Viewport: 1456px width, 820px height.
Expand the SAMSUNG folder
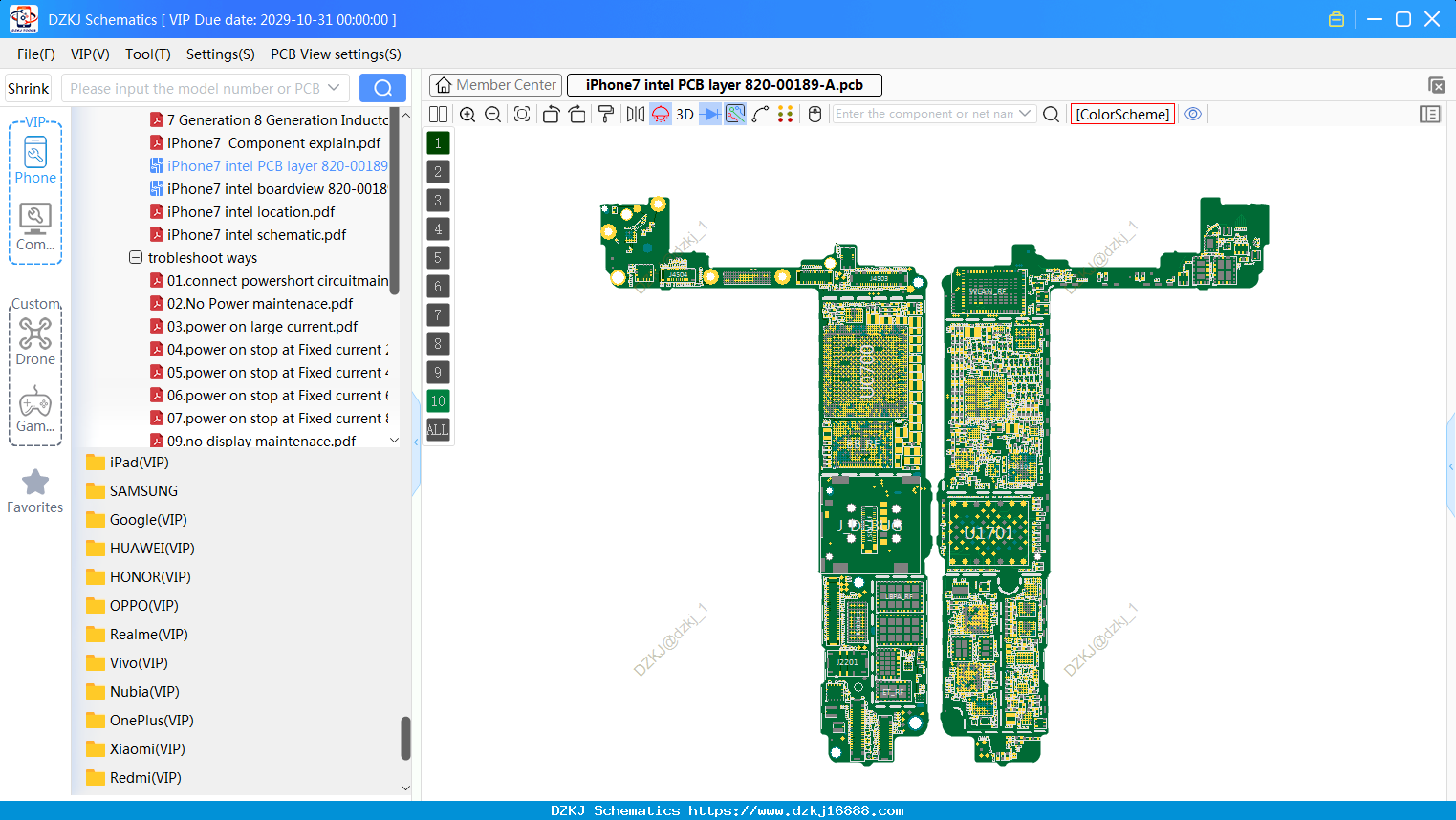tap(143, 491)
